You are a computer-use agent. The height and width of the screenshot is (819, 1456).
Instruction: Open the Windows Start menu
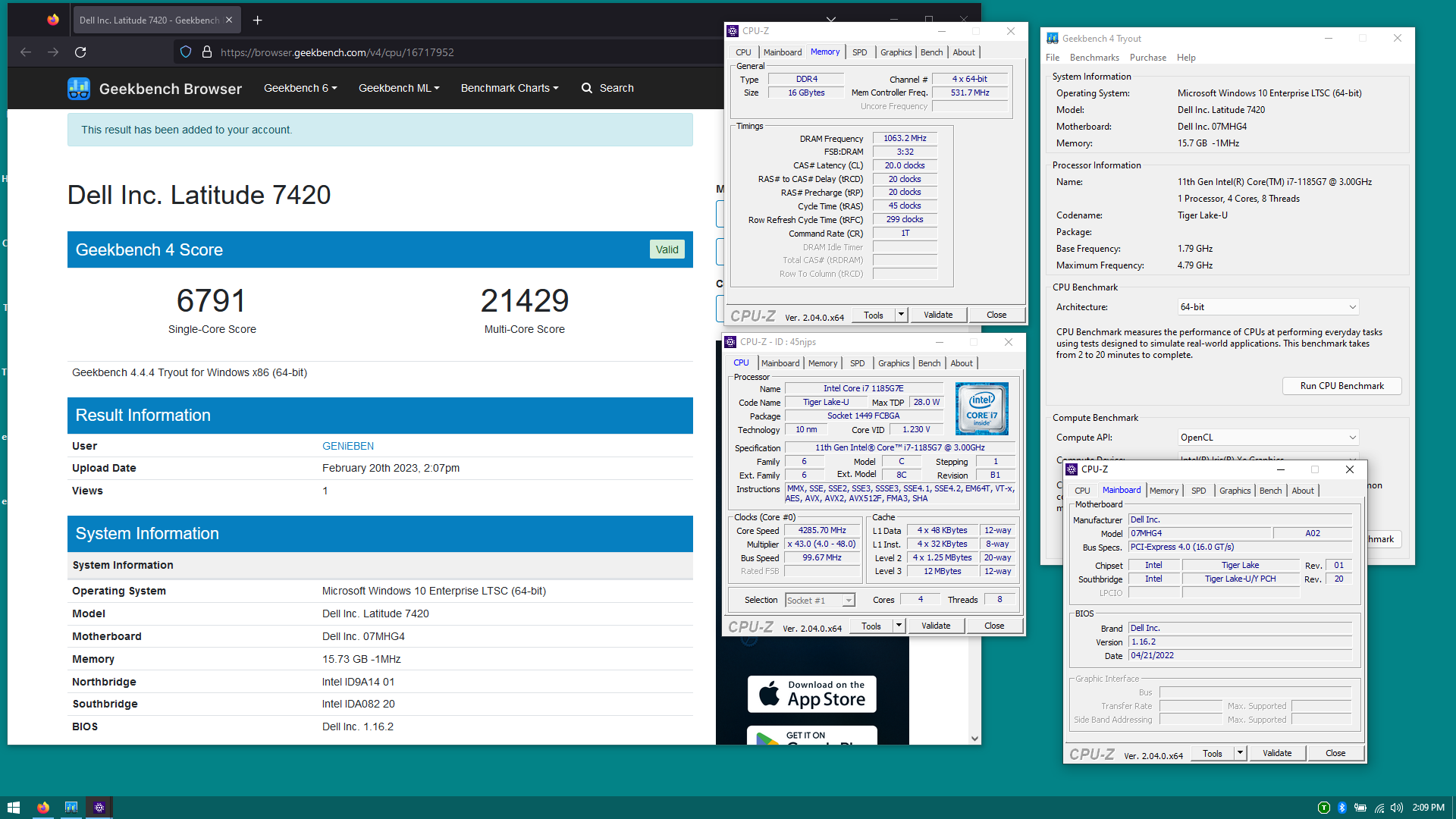[x=14, y=808]
